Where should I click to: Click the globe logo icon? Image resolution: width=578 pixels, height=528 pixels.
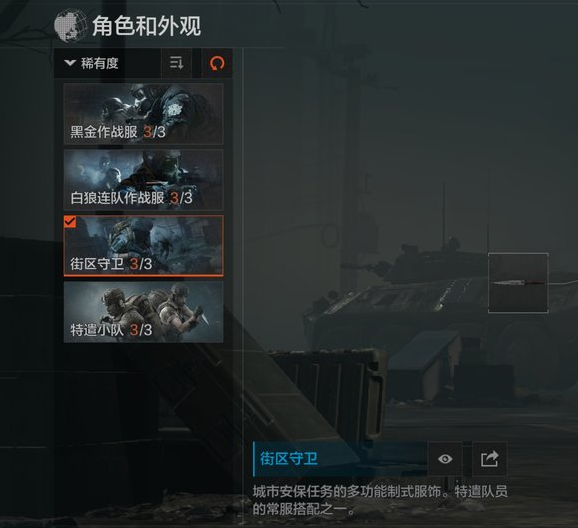coord(70,26)
